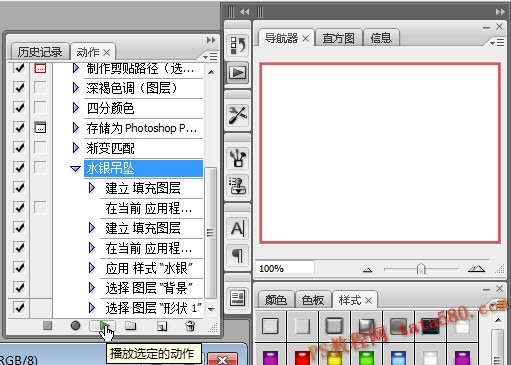The image size is (511, 365).
Task: Close the 导航器 tab
Action: 305,39
